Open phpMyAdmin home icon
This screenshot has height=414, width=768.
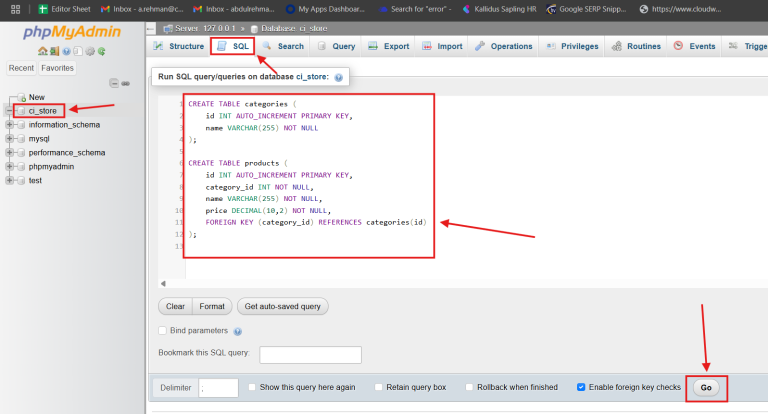(x=43, y=51)
